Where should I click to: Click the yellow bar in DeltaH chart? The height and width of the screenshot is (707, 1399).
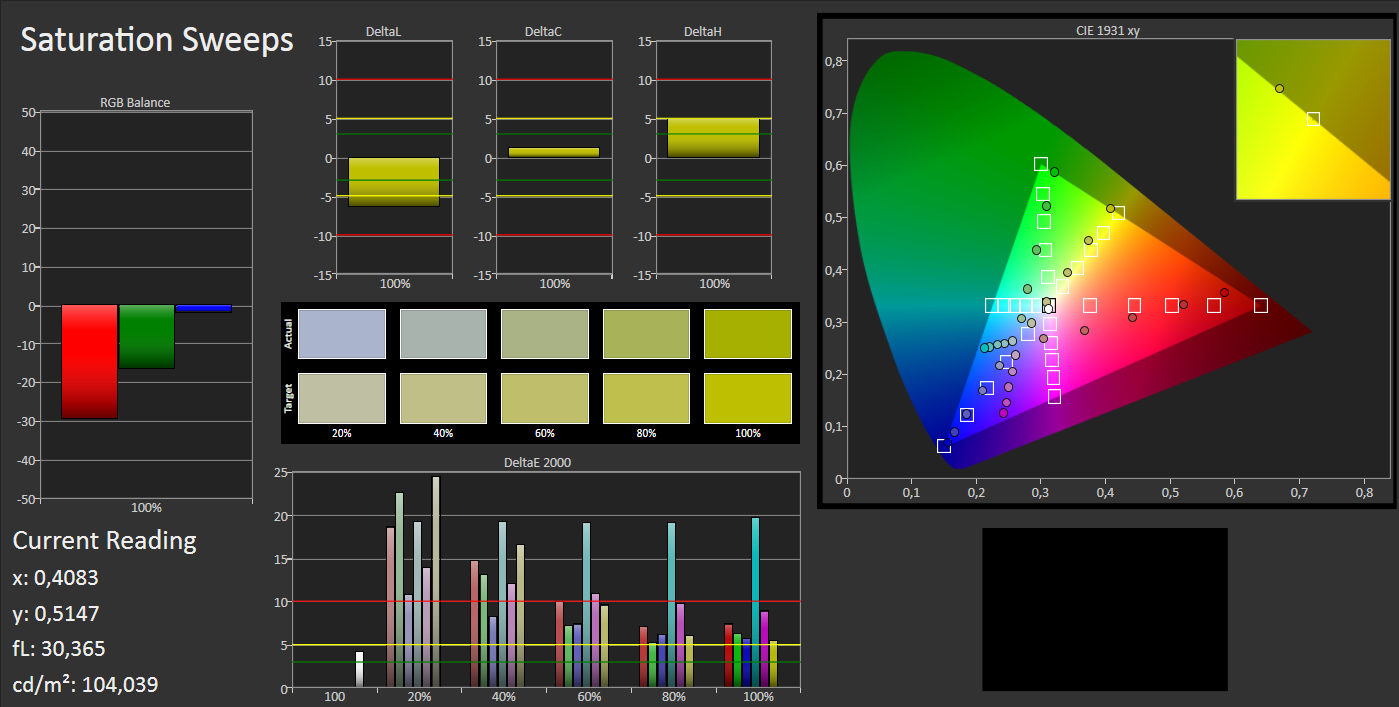click(x=714, y=138)
